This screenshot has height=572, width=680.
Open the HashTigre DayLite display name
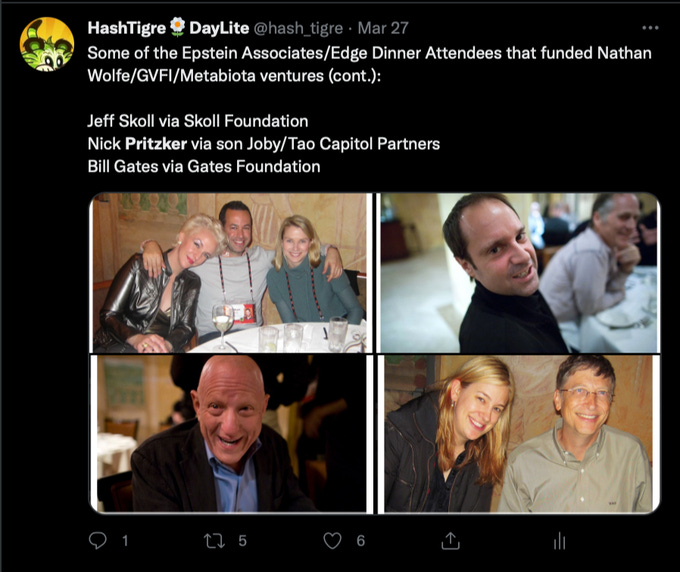click(x=168, y=28)
